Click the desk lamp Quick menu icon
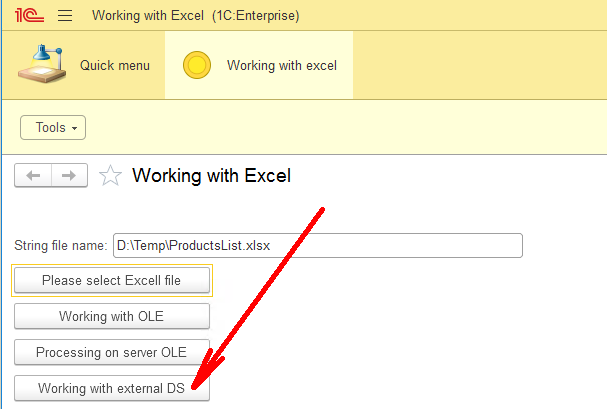Viewport: 607px width, 409px height. pos(42,64)
